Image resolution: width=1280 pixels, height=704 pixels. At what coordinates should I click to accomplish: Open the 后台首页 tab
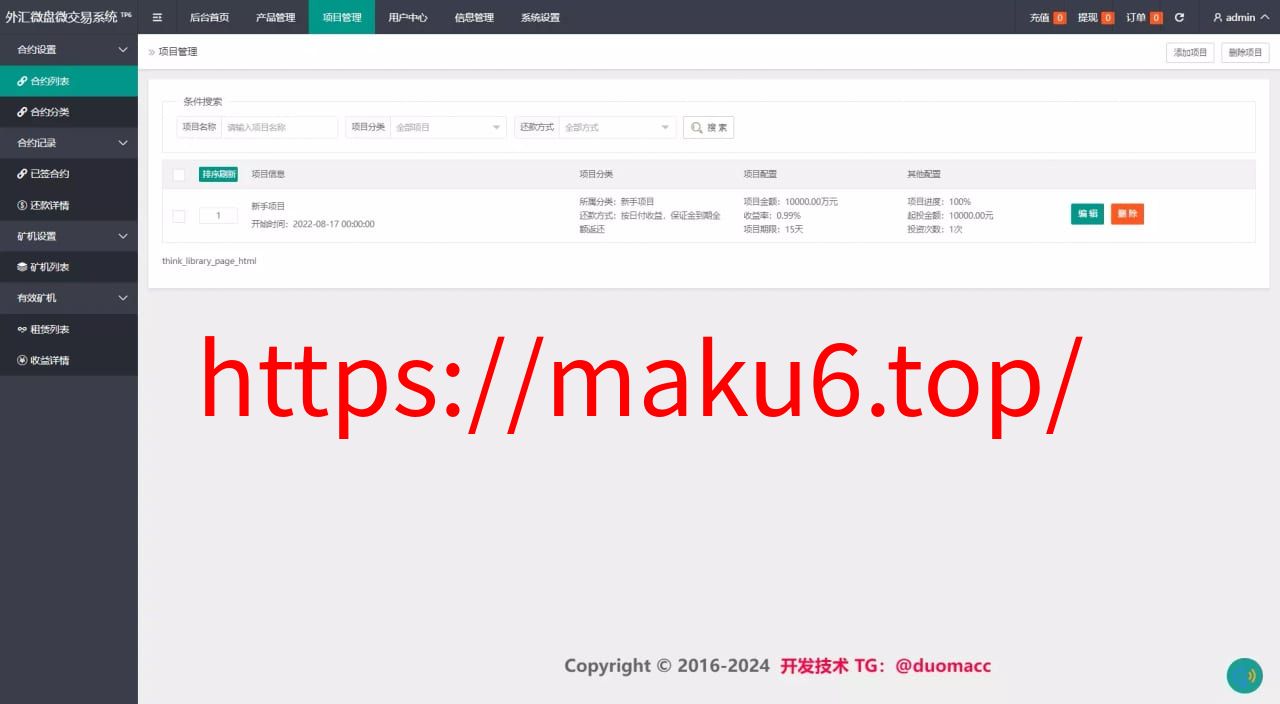click(x=209, y=17)
